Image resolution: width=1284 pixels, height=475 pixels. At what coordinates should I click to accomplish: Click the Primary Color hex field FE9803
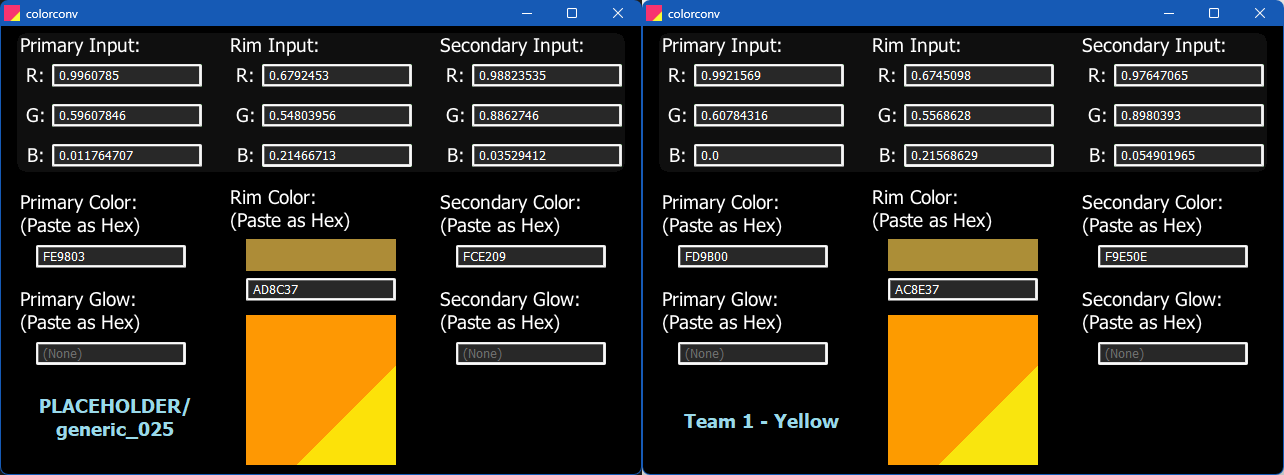click(x=111, y=256)
